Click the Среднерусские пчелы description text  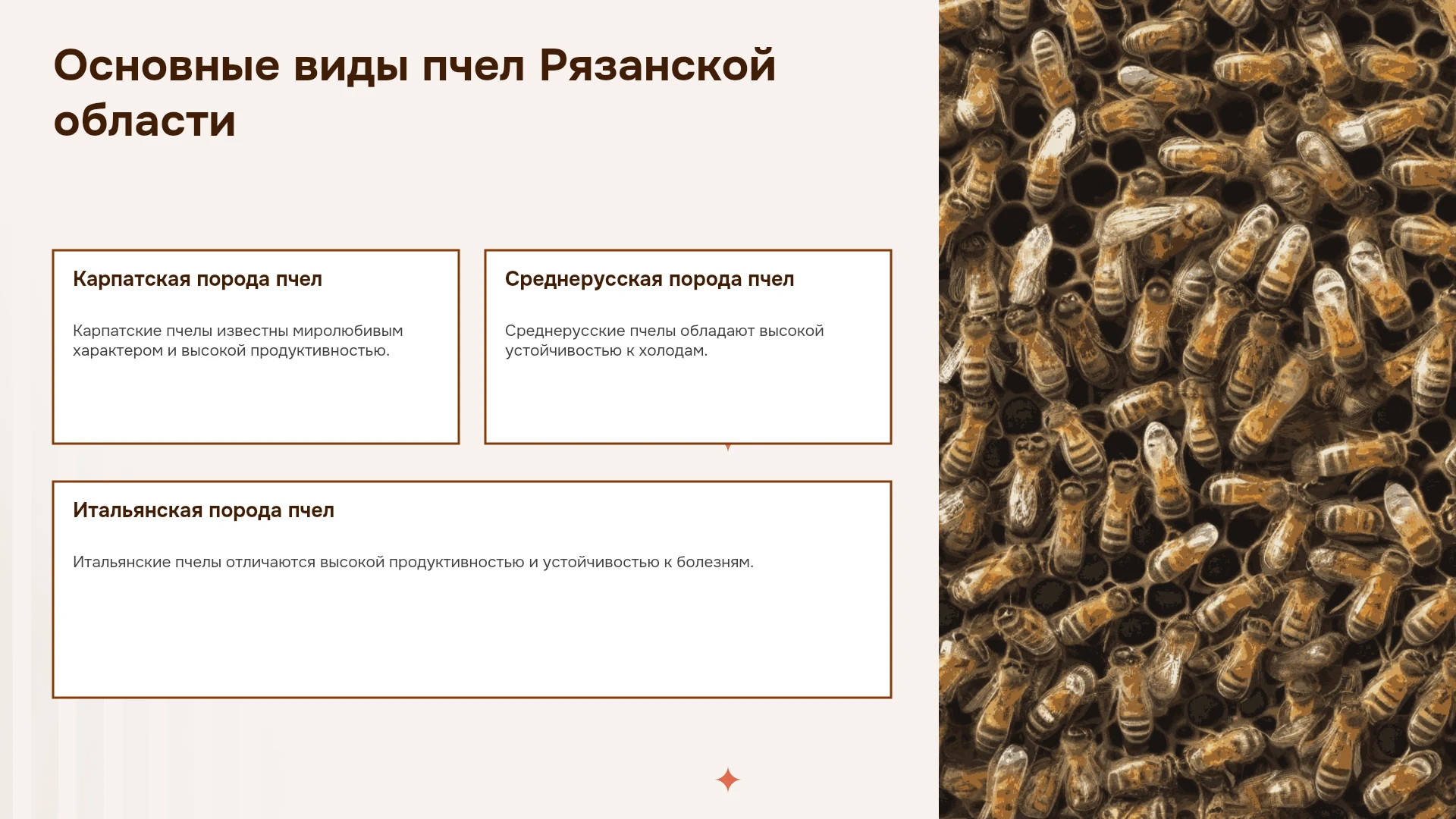point(664,340)
